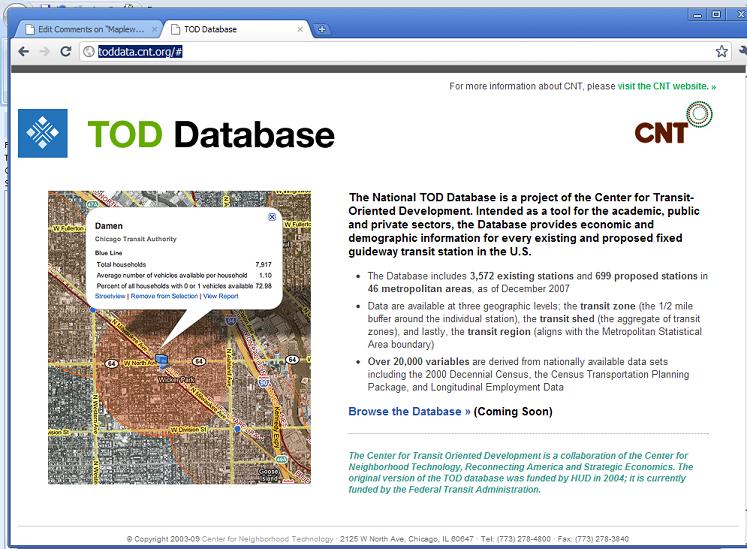Click the Damen station name in popup
Image resolution: width=747 pixels, height=549 pixels.
pos(109,226)
